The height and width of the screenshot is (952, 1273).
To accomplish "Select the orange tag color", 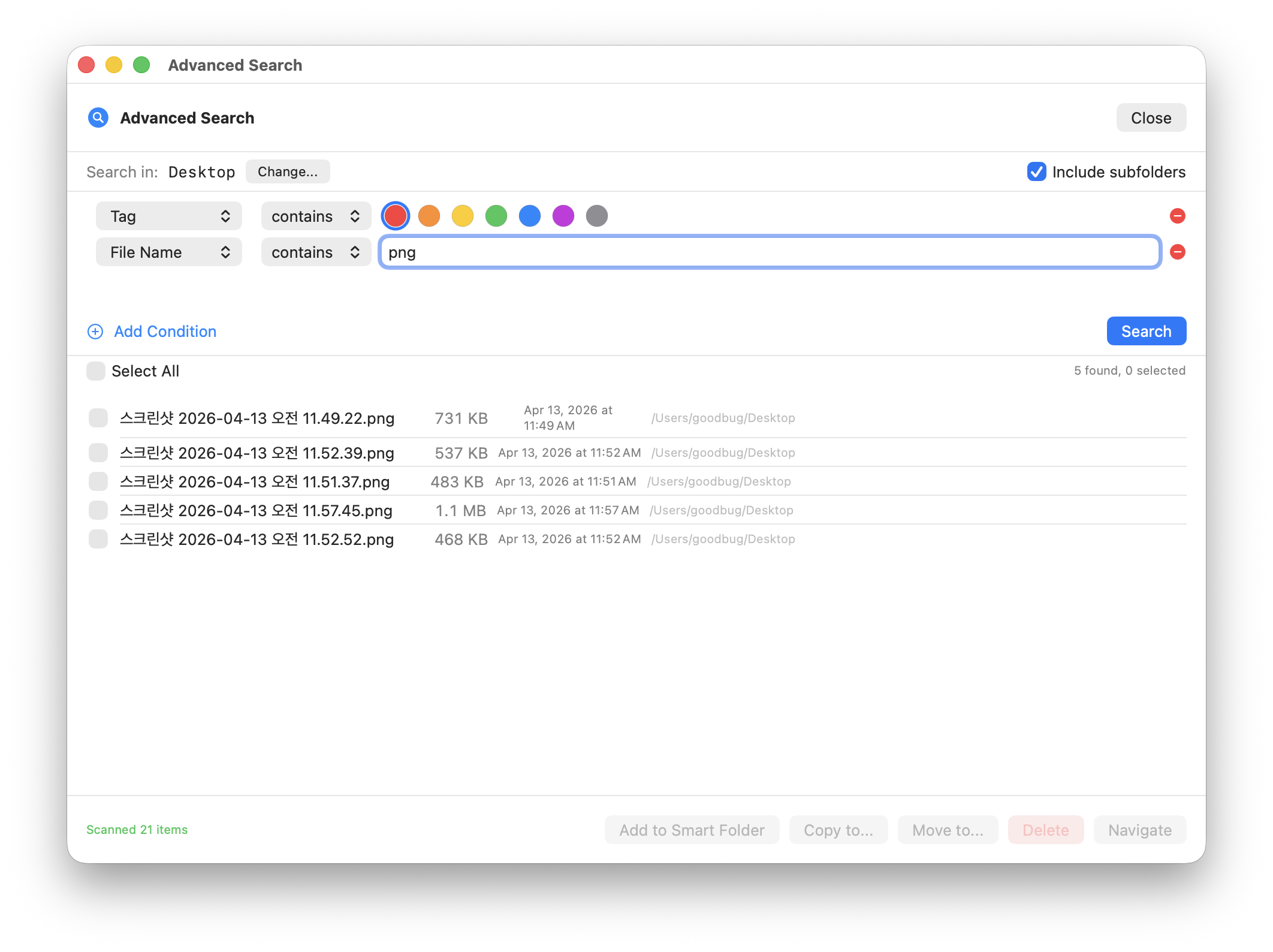I will [x=429, y=216].
